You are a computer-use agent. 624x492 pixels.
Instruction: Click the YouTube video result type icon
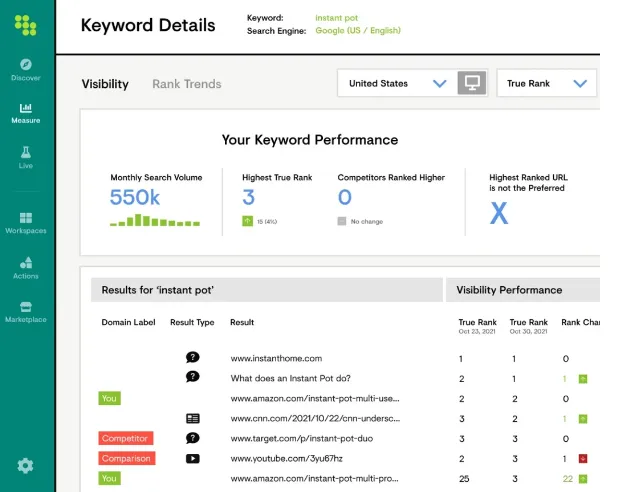[x=193, y=459]
